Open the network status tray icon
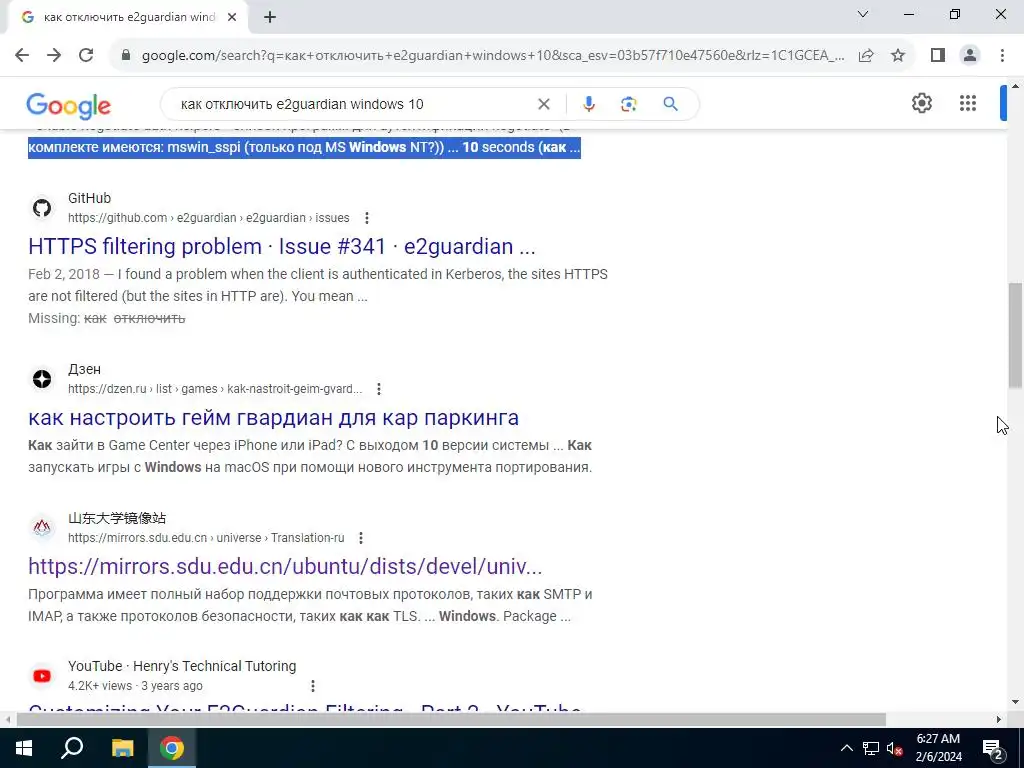 point(871,748)
